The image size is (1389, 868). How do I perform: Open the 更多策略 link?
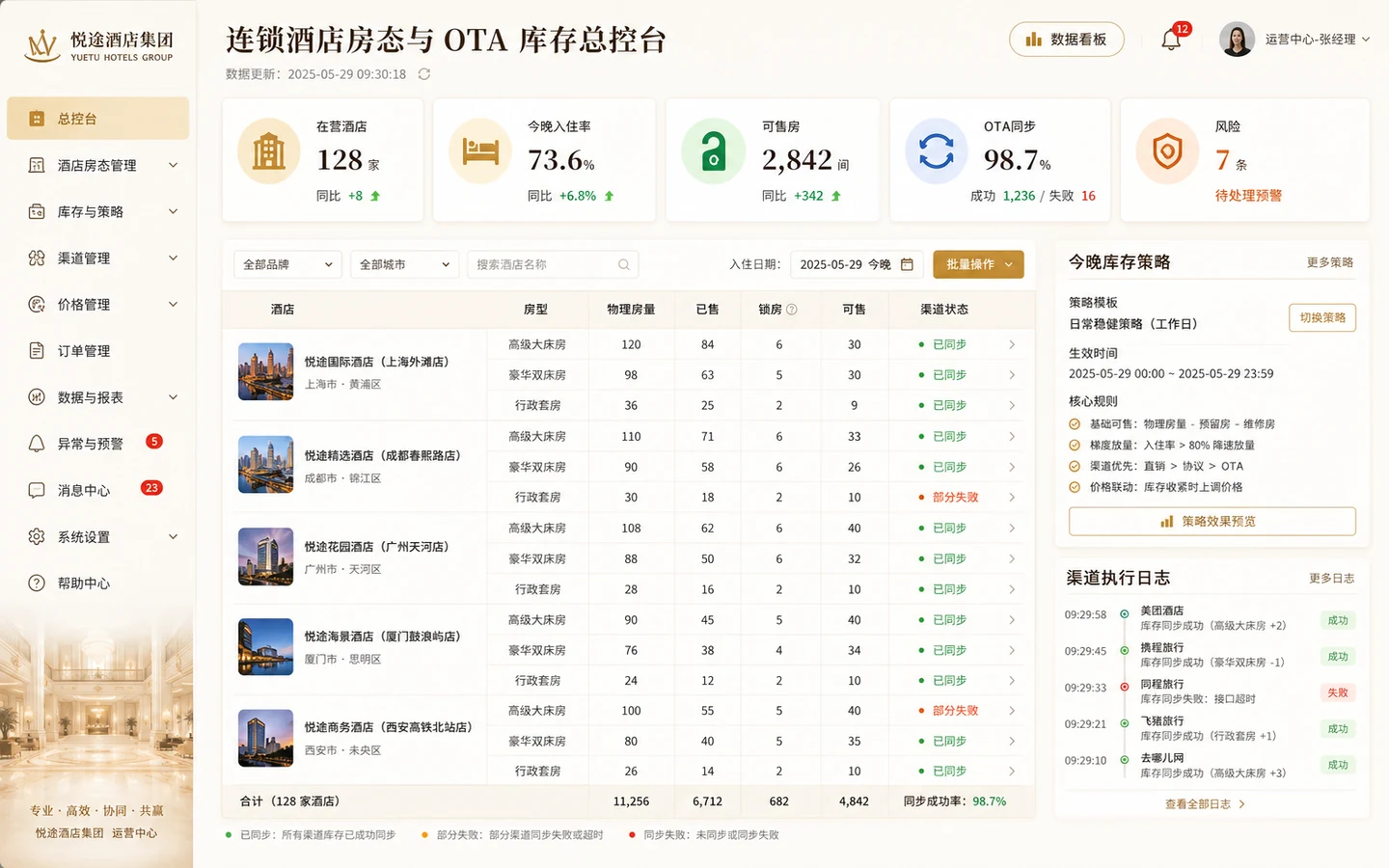coord(1330,262)
